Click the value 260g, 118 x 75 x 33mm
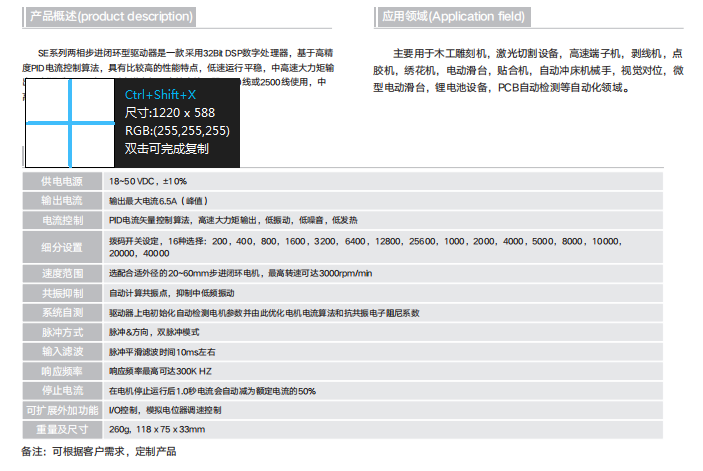 coord(157,429)
